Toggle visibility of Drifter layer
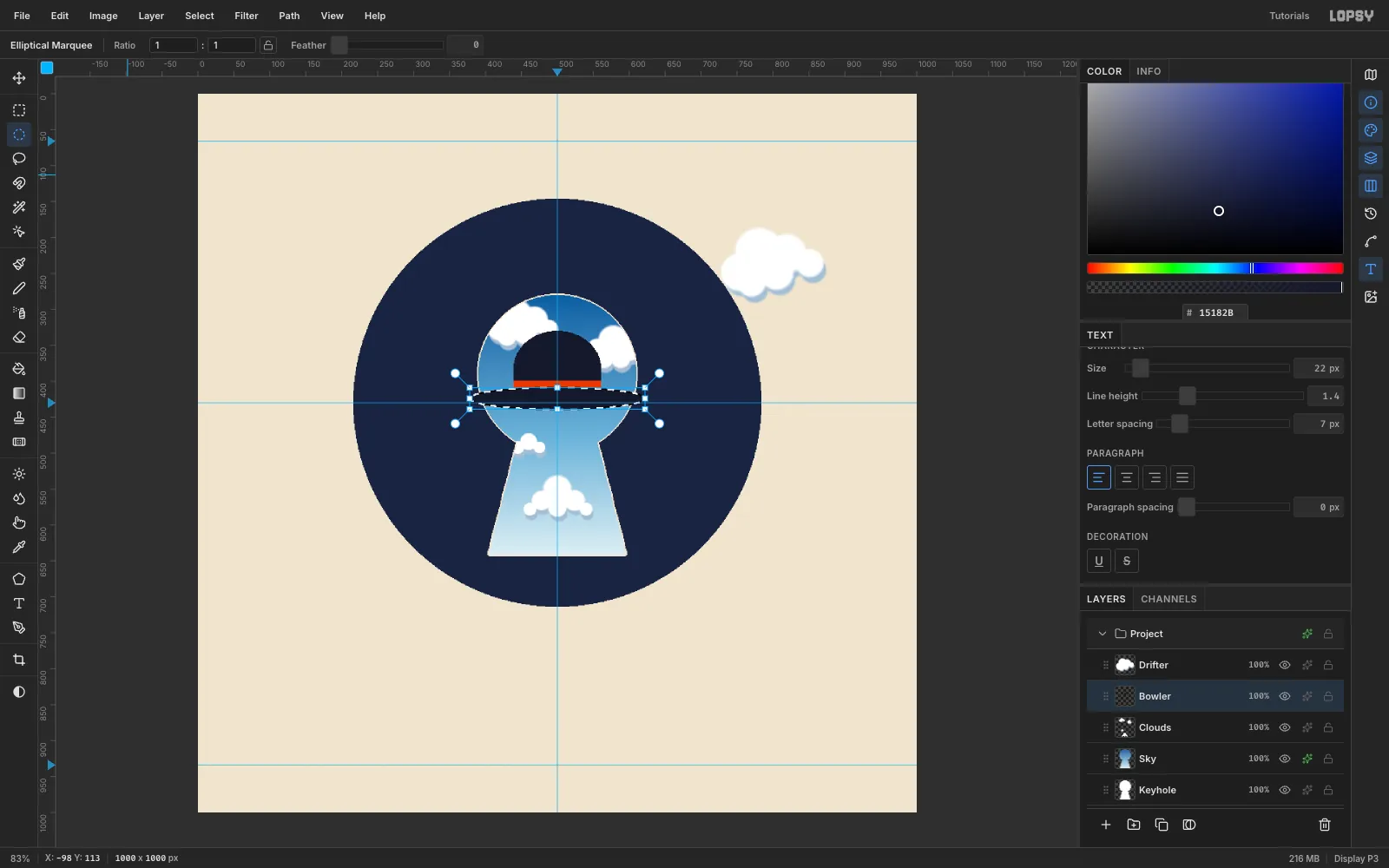1389x868 pixels. coord(1285,665)
